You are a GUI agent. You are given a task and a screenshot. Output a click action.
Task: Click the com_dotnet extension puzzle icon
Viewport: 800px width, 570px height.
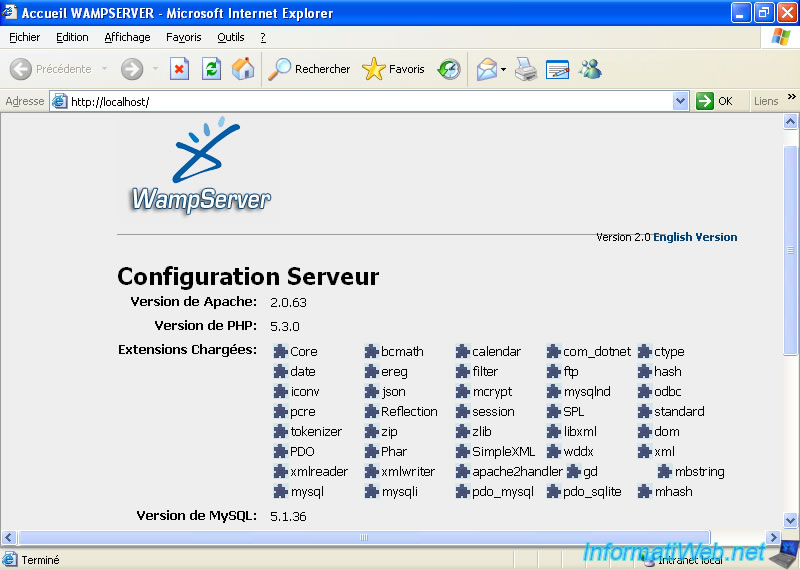[554, 351]
